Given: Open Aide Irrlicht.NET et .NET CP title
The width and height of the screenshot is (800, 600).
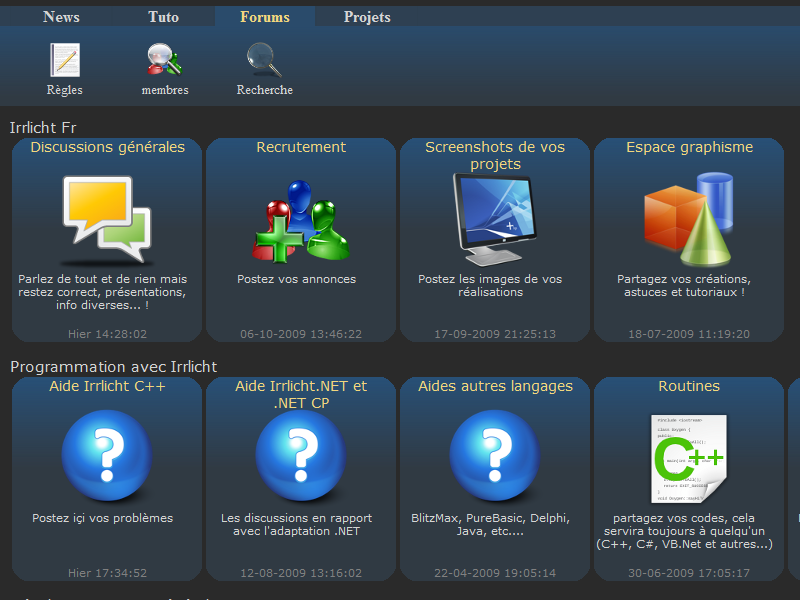Looking at the screenshot, I should [x=301, y=394].
